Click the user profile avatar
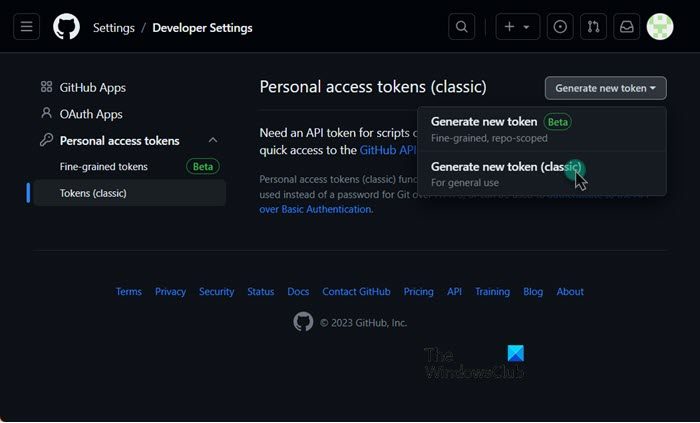Screen dimensions: 700x423 pyautogui.click(x=660, y=27)
